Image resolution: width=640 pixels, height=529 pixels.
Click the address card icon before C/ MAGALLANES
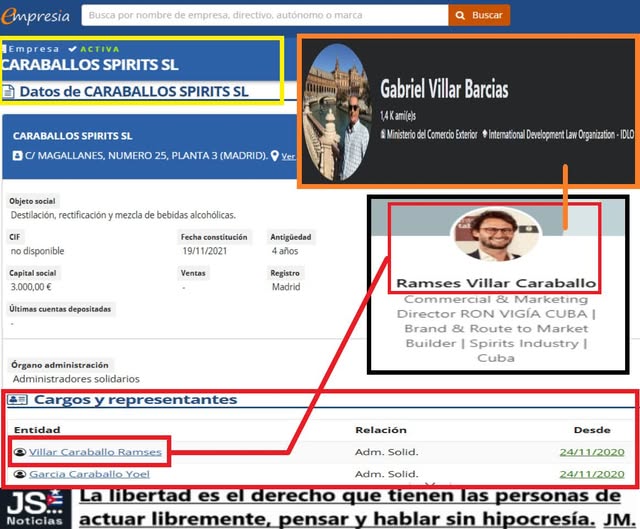[x=17, y=156]
